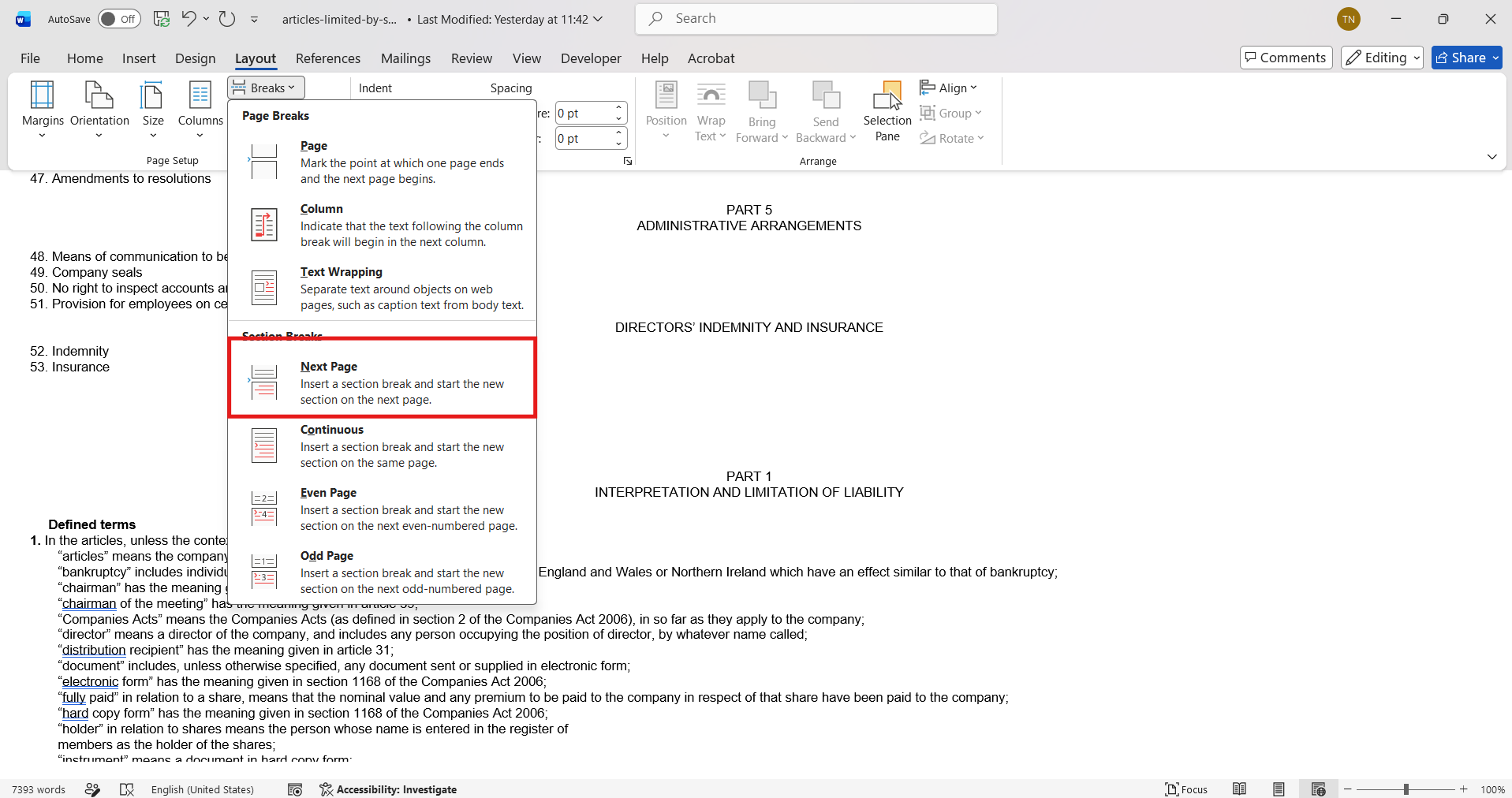The width and height of the screenshot is (1512, 798).
Task: Click the Spacing Before value field
Action: pyautogui.click(x=584, y=114)
